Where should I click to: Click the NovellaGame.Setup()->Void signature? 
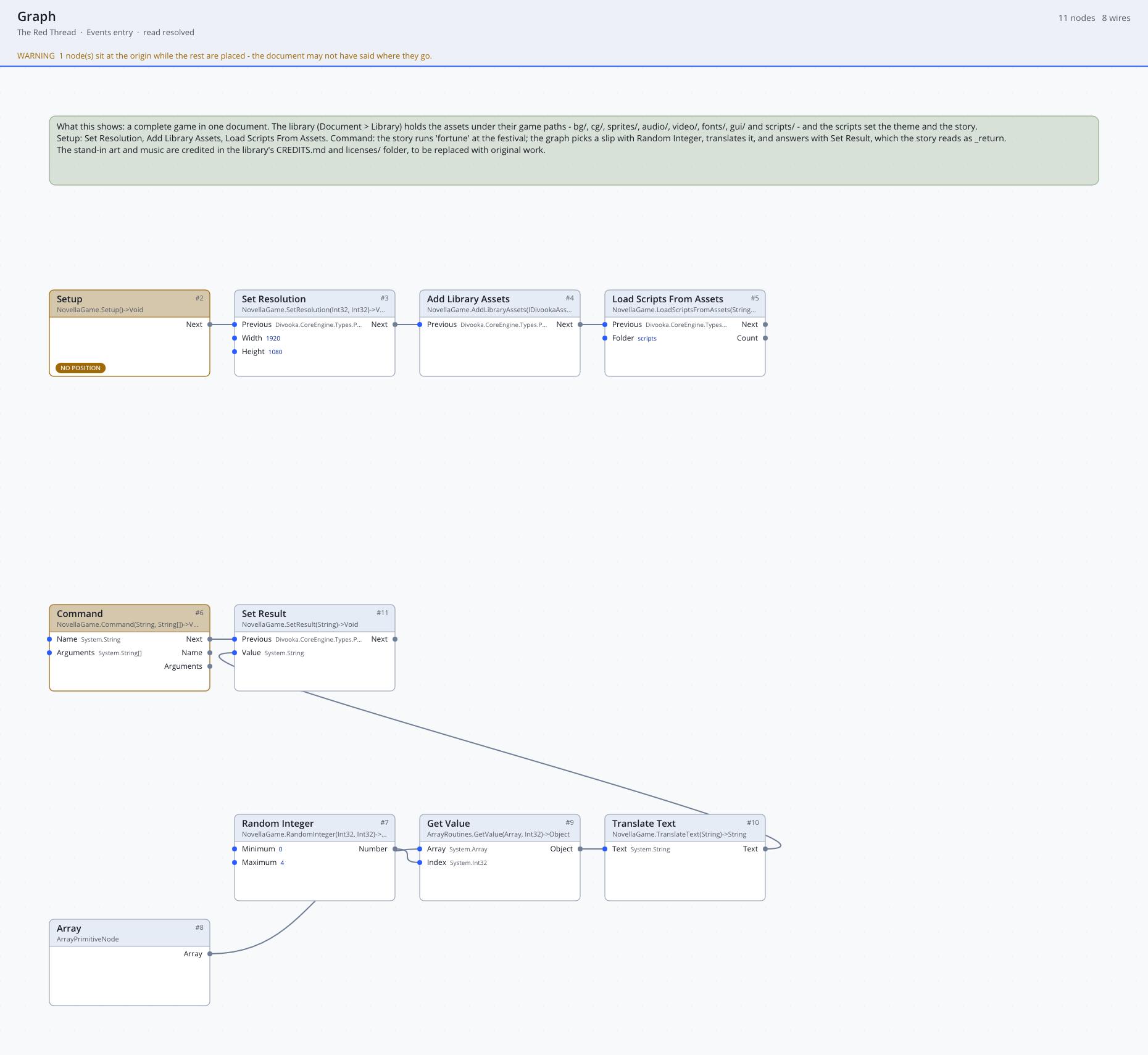tap(100, 310)
